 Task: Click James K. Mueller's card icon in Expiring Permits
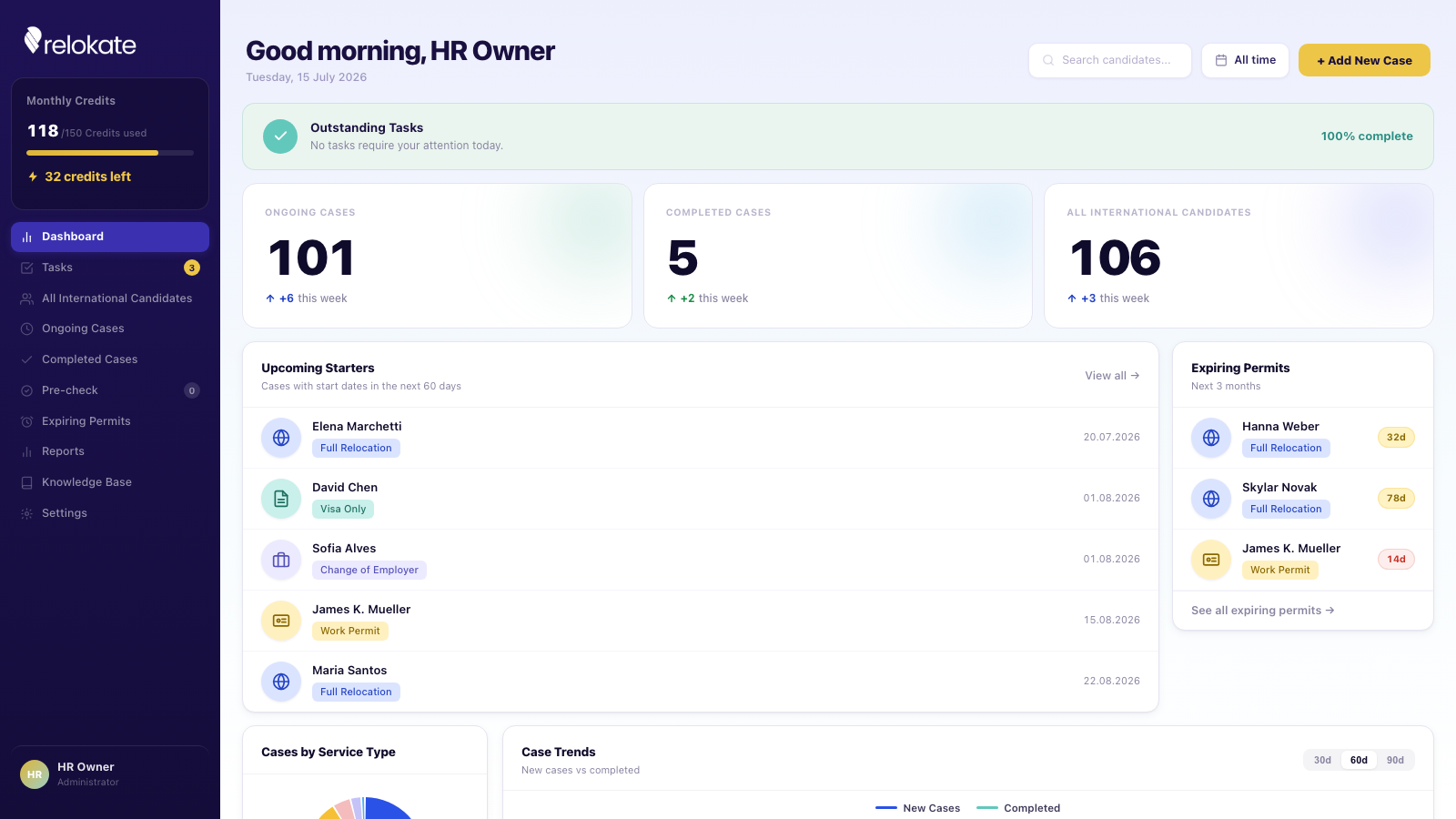click(1211, 560)
